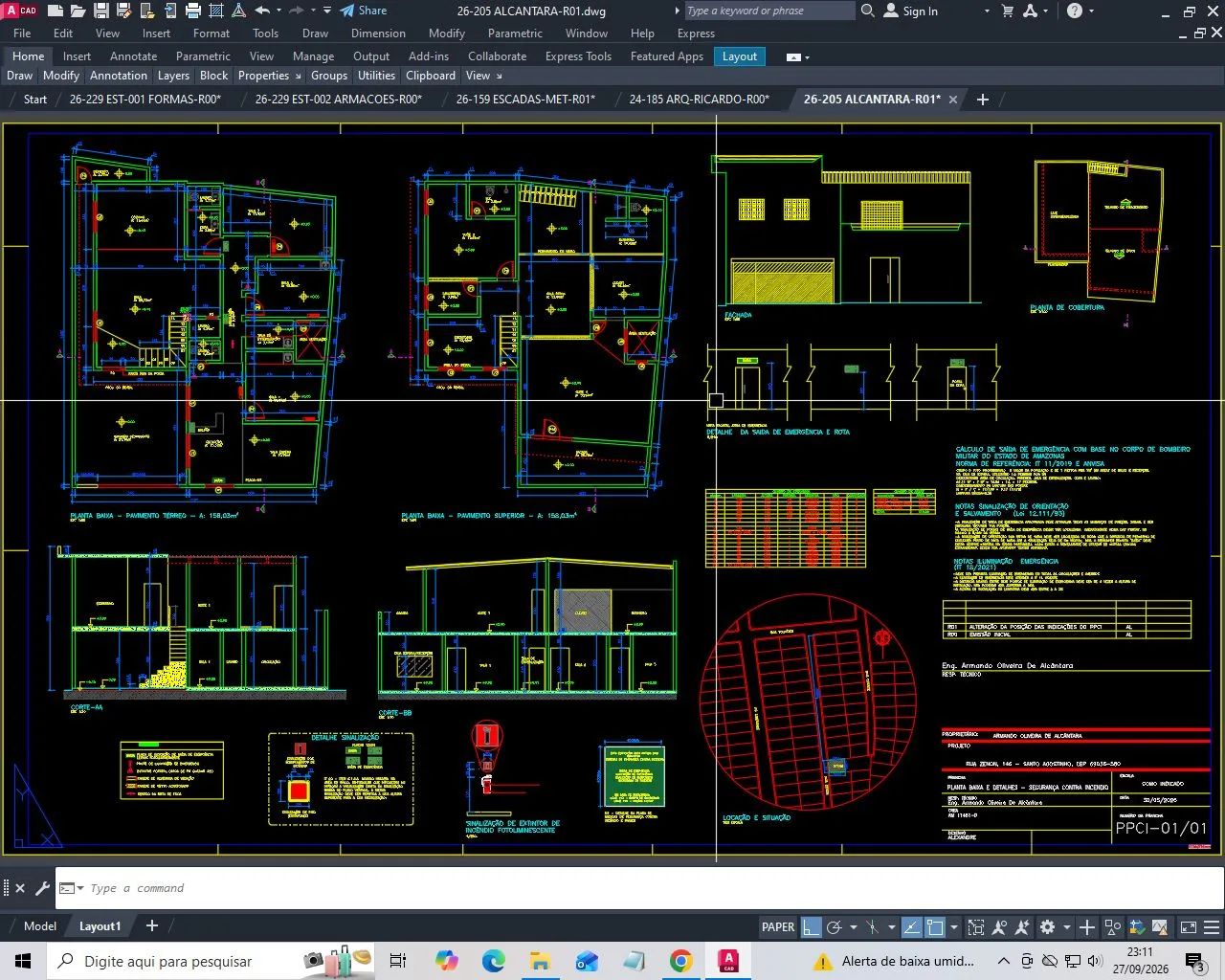Toggle the PAPER space button
The image size is (1225, 980).
(x=778, y=926)
